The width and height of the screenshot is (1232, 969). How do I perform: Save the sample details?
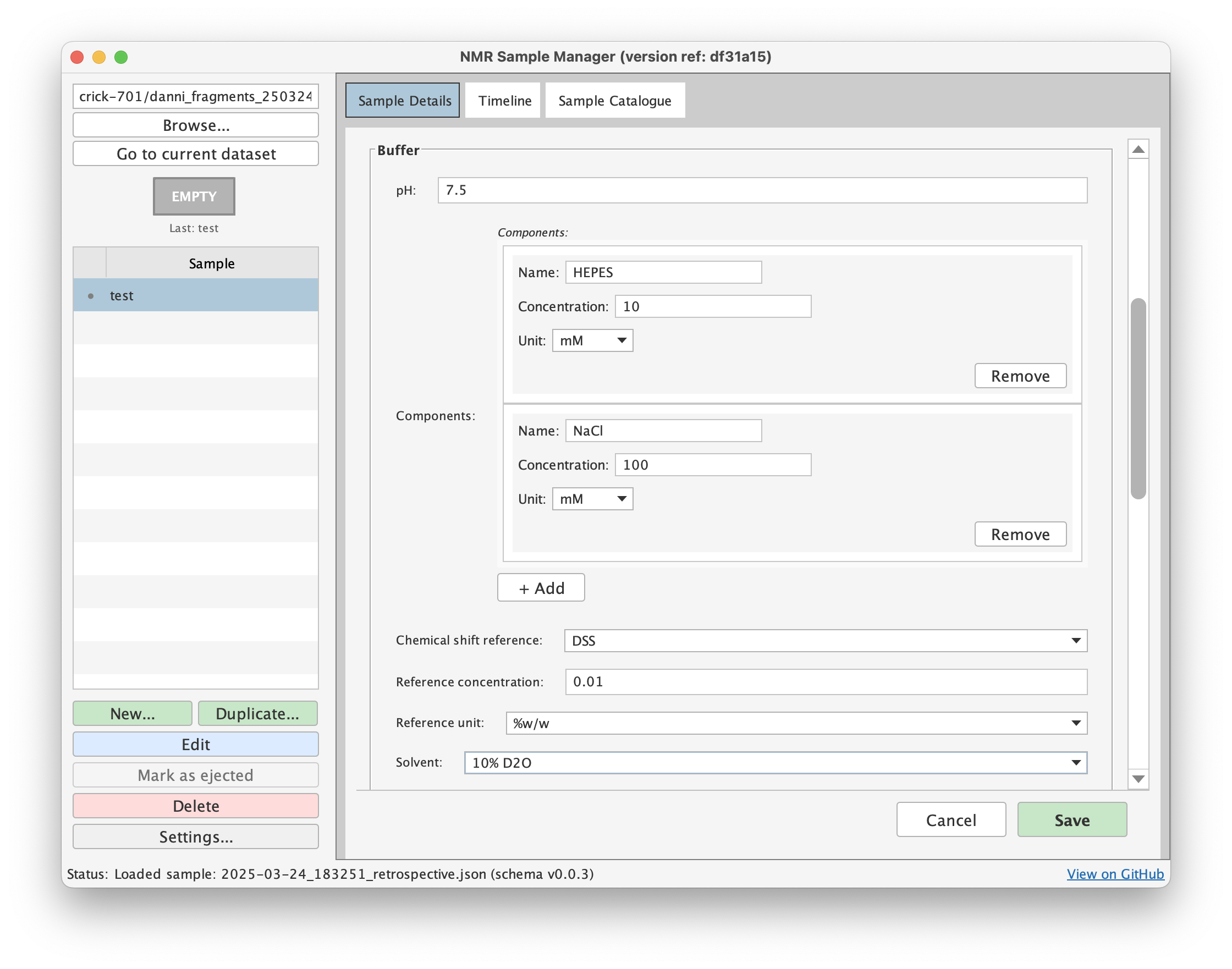1071,819
